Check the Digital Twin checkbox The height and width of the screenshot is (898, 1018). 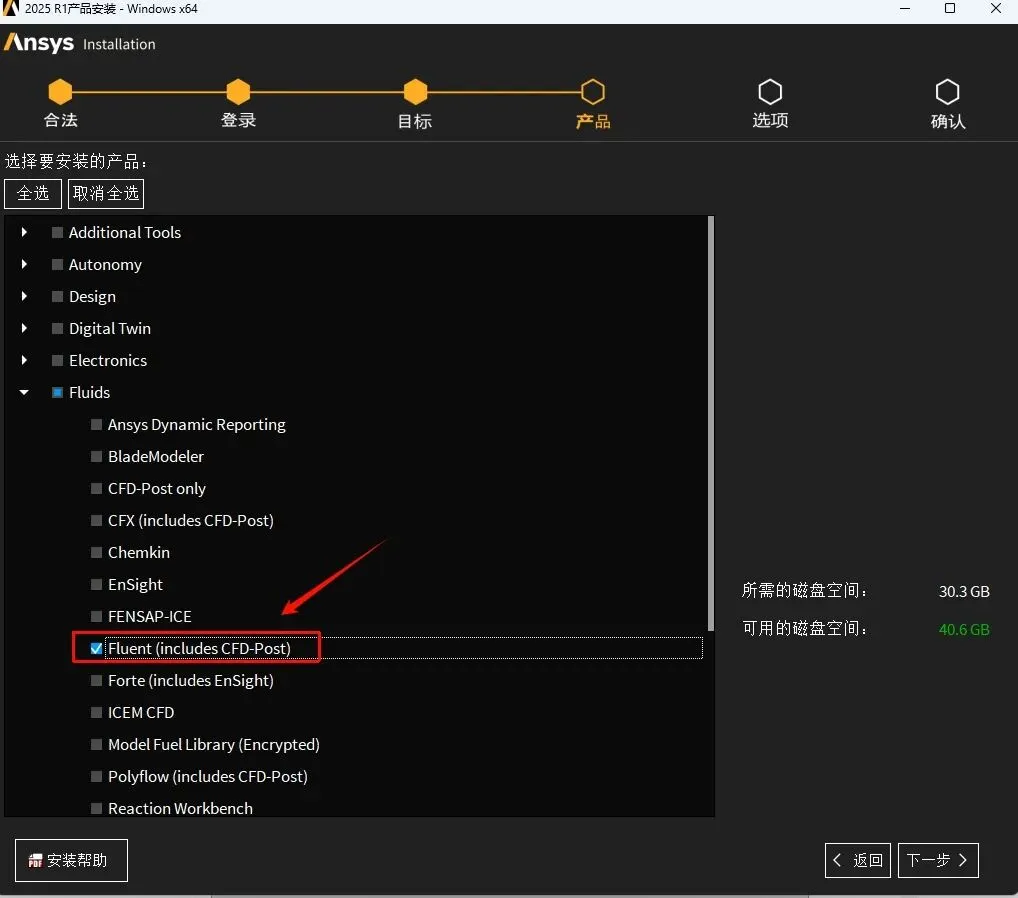pos(57,328)
